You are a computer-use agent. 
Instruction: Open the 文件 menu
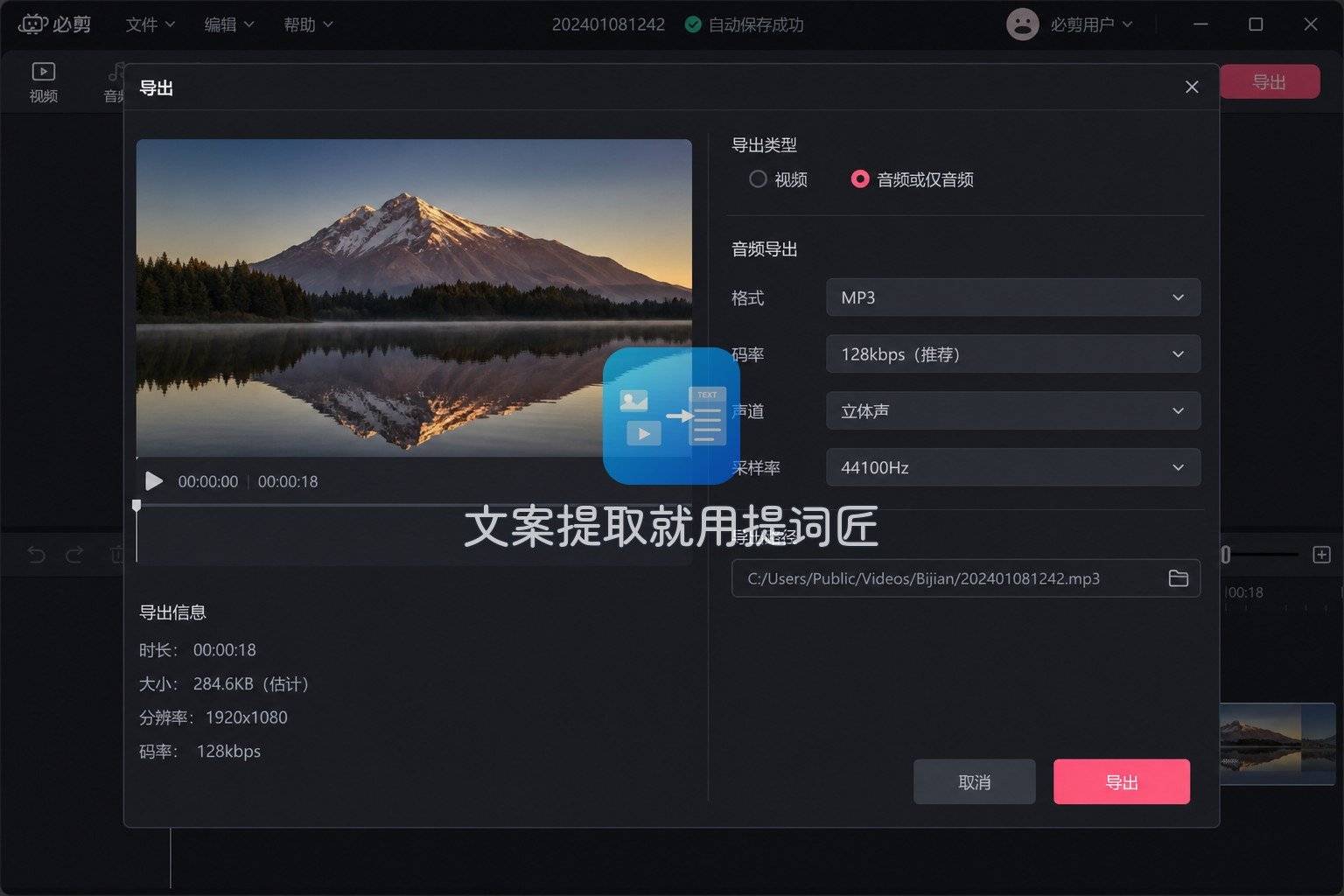[150, 24]
